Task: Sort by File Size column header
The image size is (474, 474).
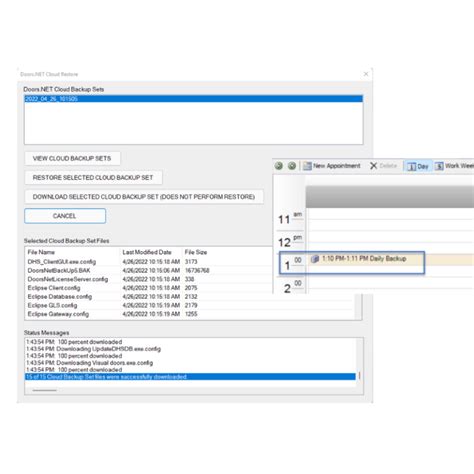Action: pyautogui.click(x=196, y=252)
